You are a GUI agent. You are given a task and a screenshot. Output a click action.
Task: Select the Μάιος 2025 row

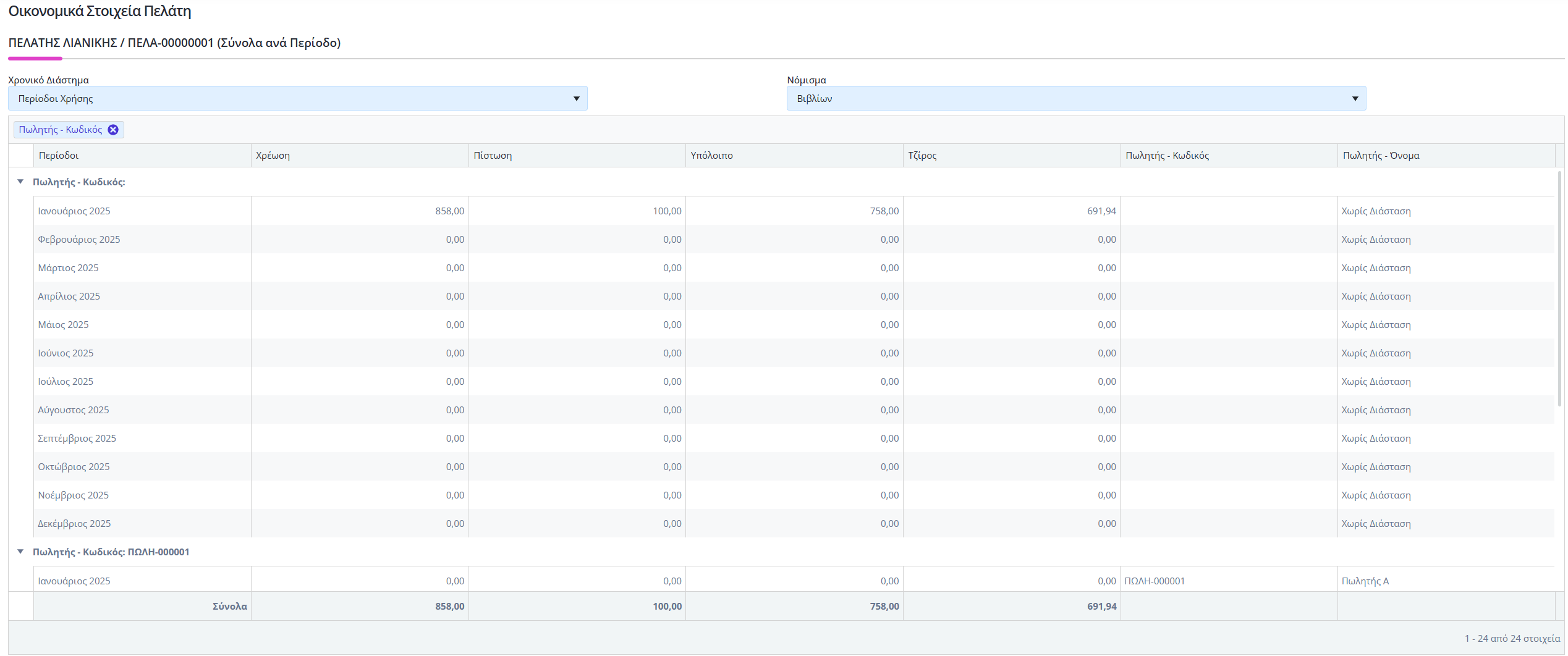(x=794, y=325)
